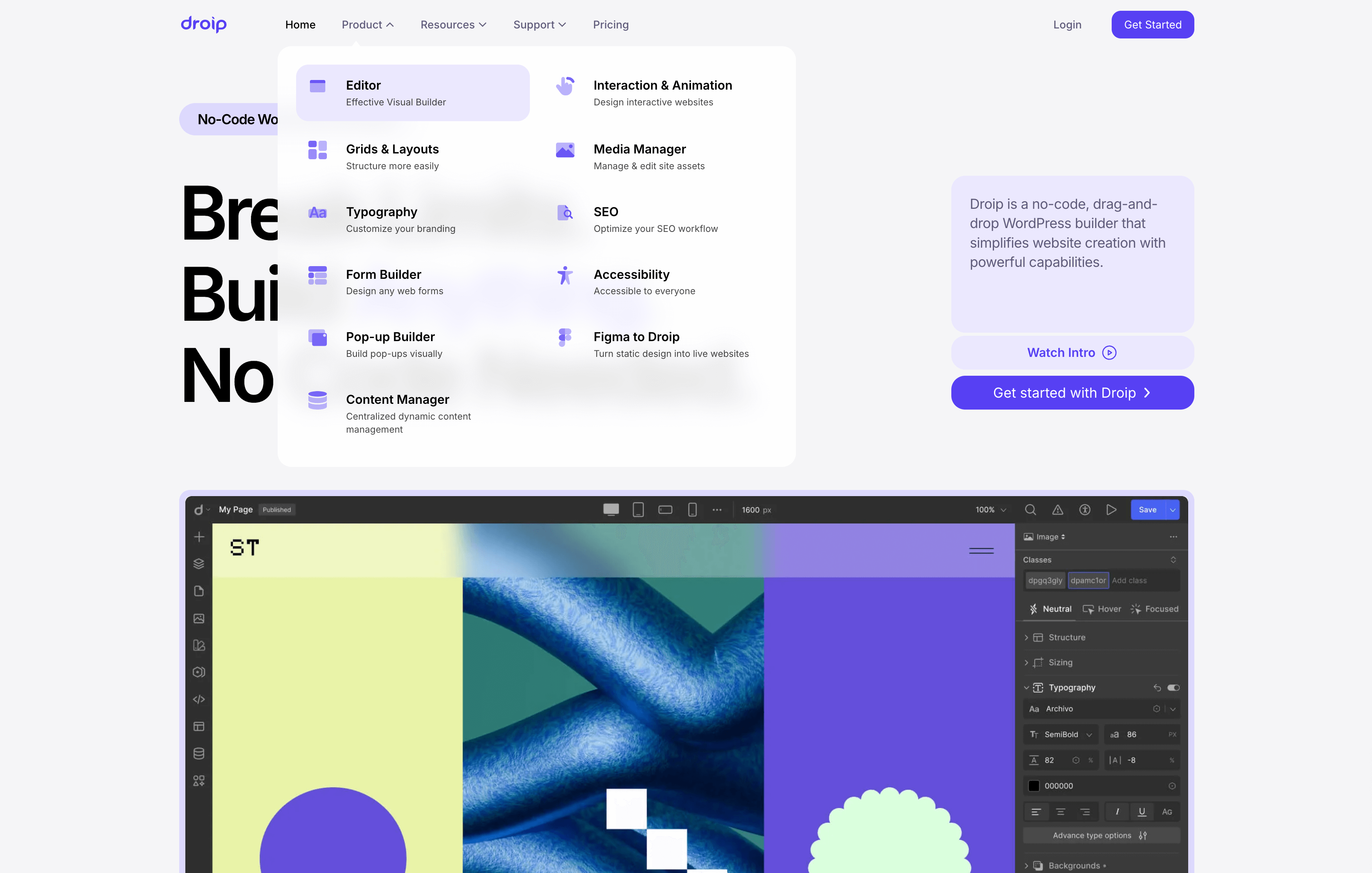
Task: Click the warning triangle icon in editor toolbar
Action: 1057,510
